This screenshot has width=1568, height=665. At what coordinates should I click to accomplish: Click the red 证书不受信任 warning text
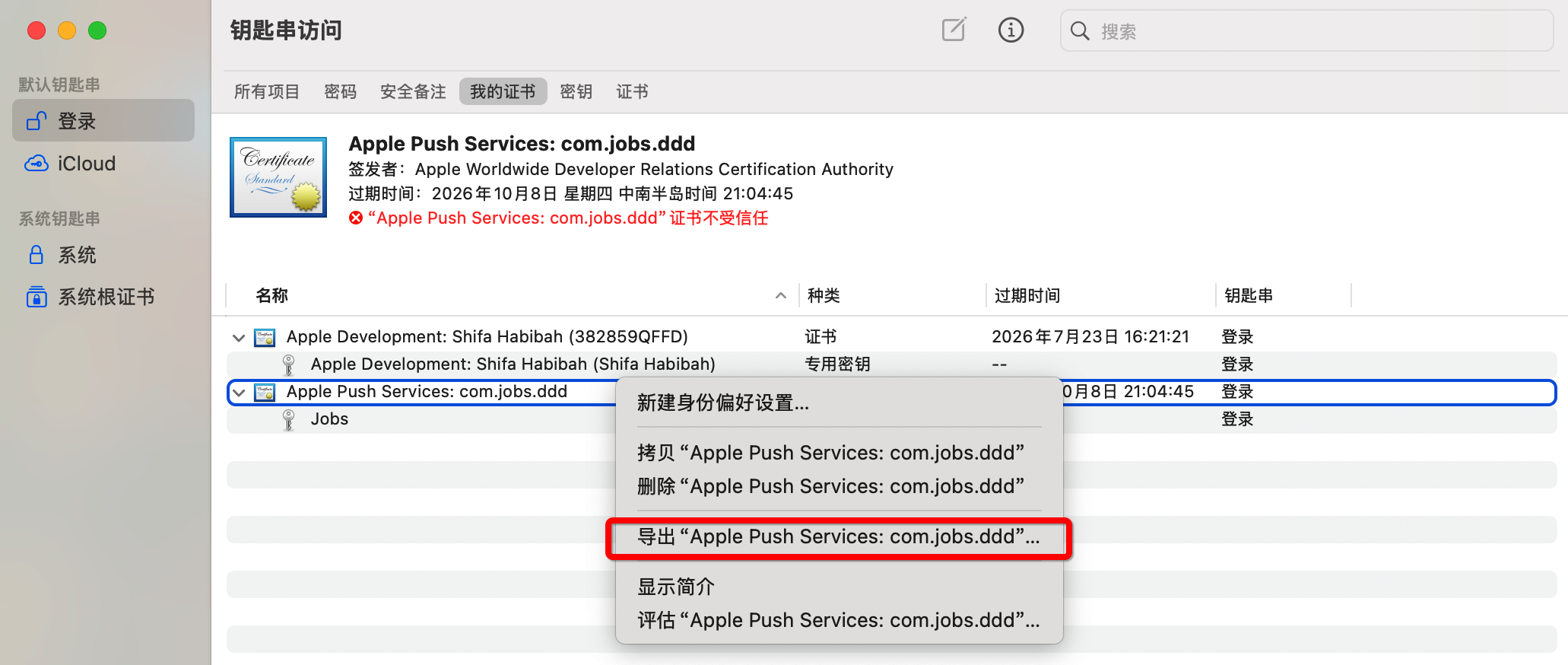pyautogui.click(x=568, y=218)
